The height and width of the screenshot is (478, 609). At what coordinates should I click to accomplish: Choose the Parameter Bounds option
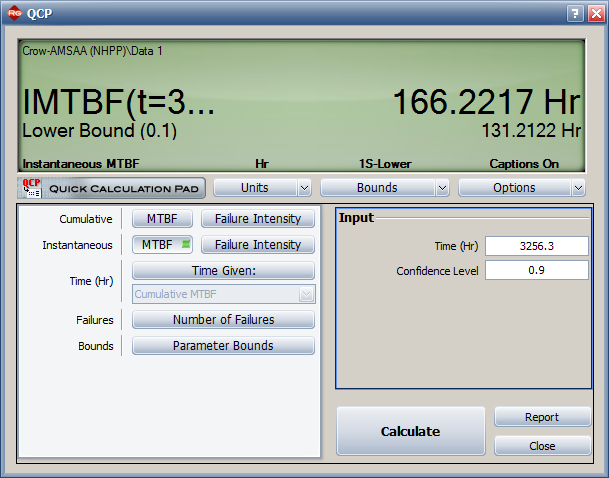coord(224,346)
